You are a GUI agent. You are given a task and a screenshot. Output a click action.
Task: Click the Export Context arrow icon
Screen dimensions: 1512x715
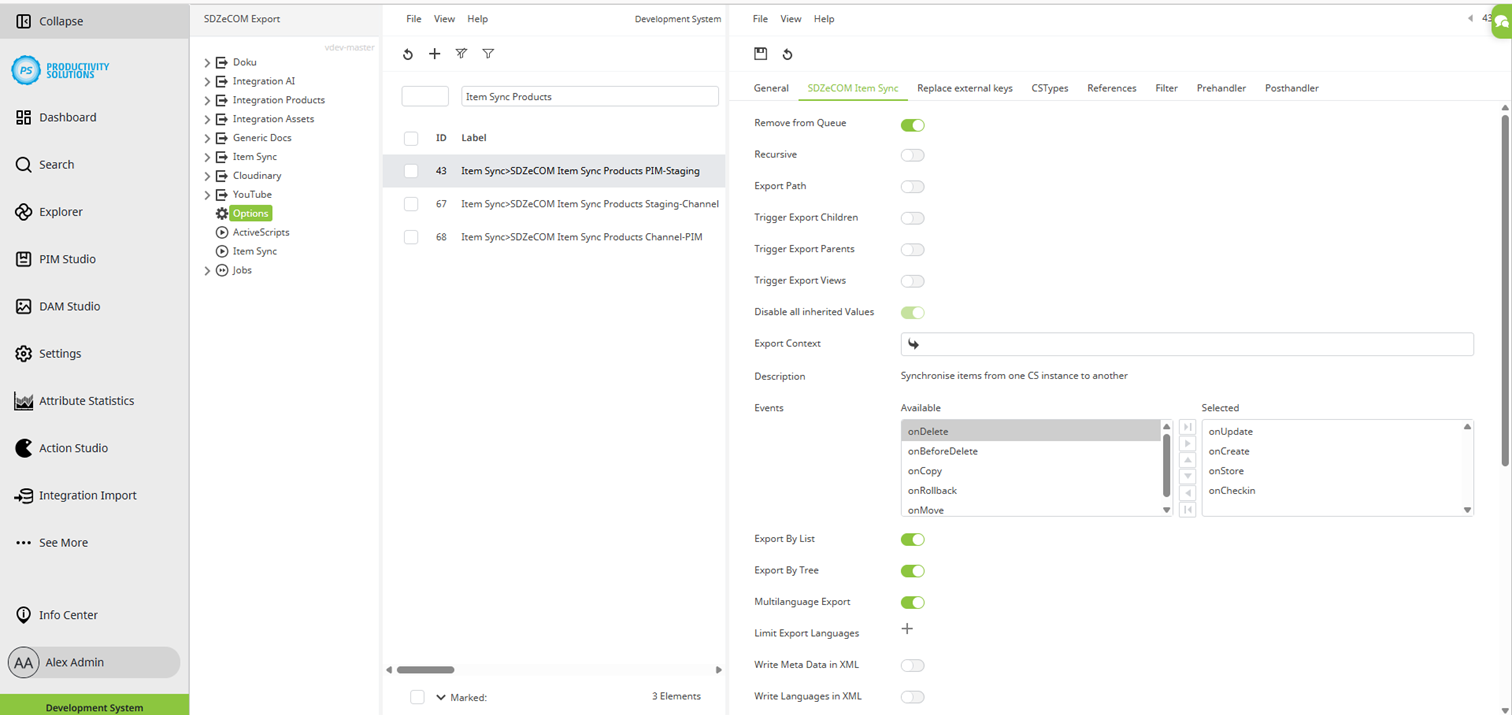pyautogui.click(x=913, y=344)
